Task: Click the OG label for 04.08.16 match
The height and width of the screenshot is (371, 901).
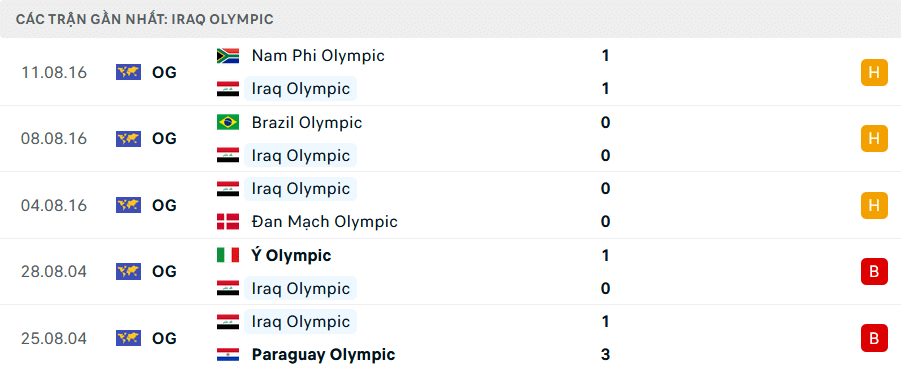Action: [164, 205]
